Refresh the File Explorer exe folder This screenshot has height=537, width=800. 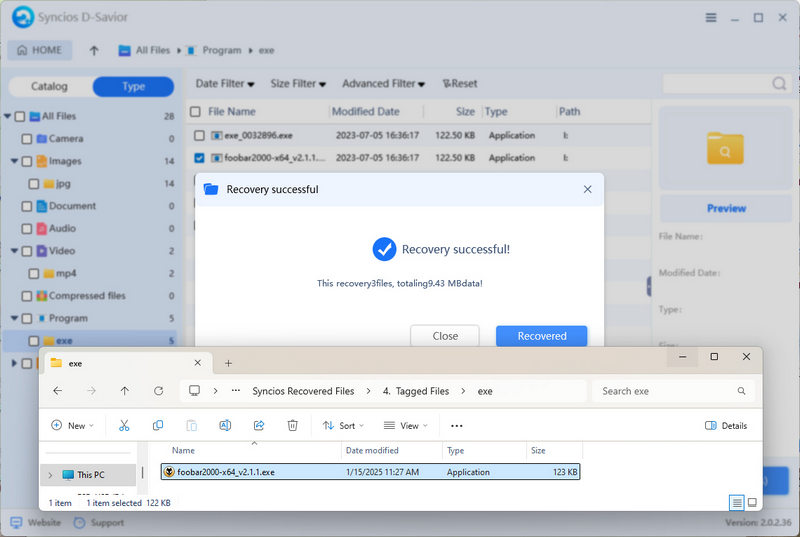pos(159,391)
